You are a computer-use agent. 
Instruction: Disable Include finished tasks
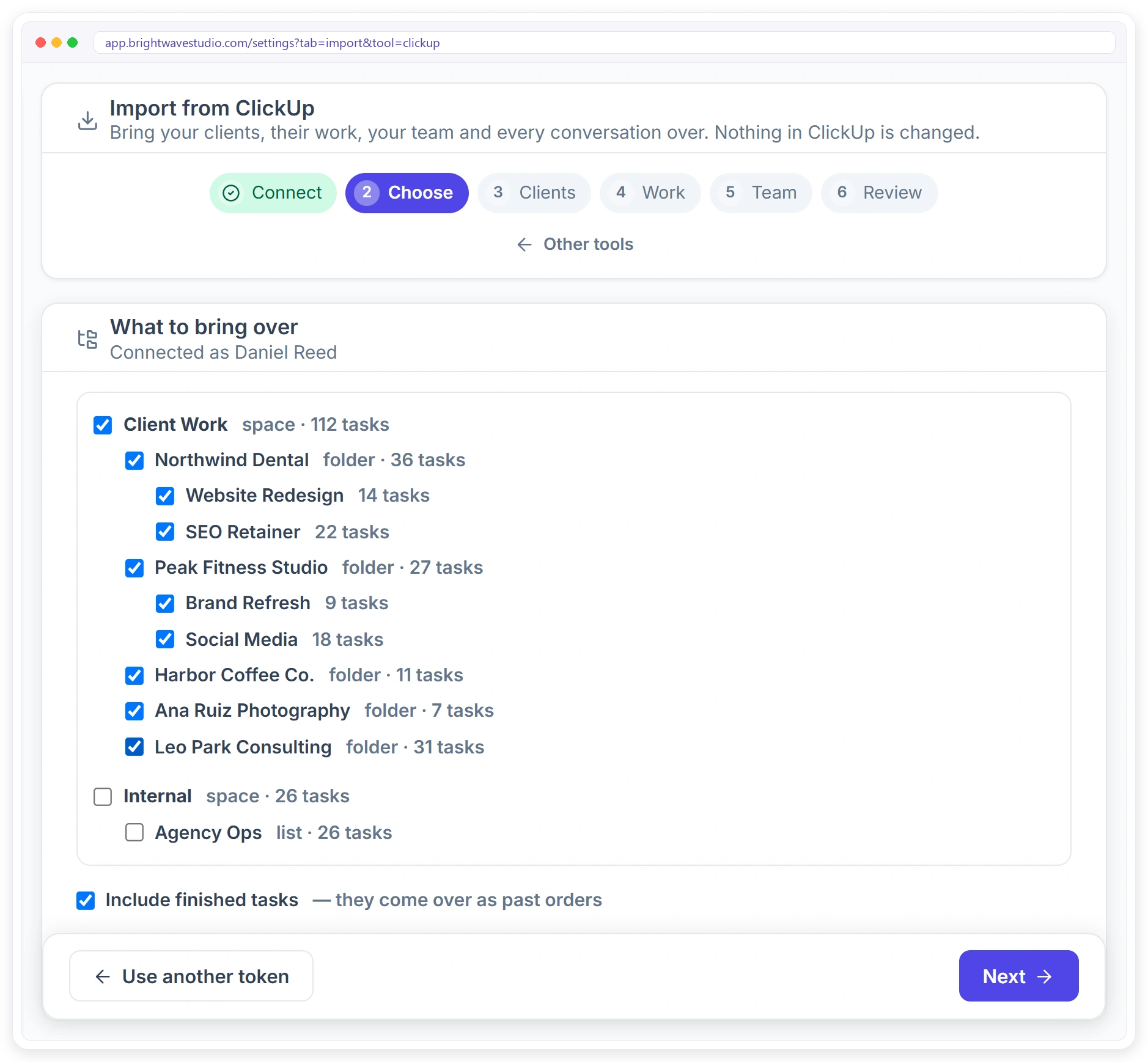[86, 901]
